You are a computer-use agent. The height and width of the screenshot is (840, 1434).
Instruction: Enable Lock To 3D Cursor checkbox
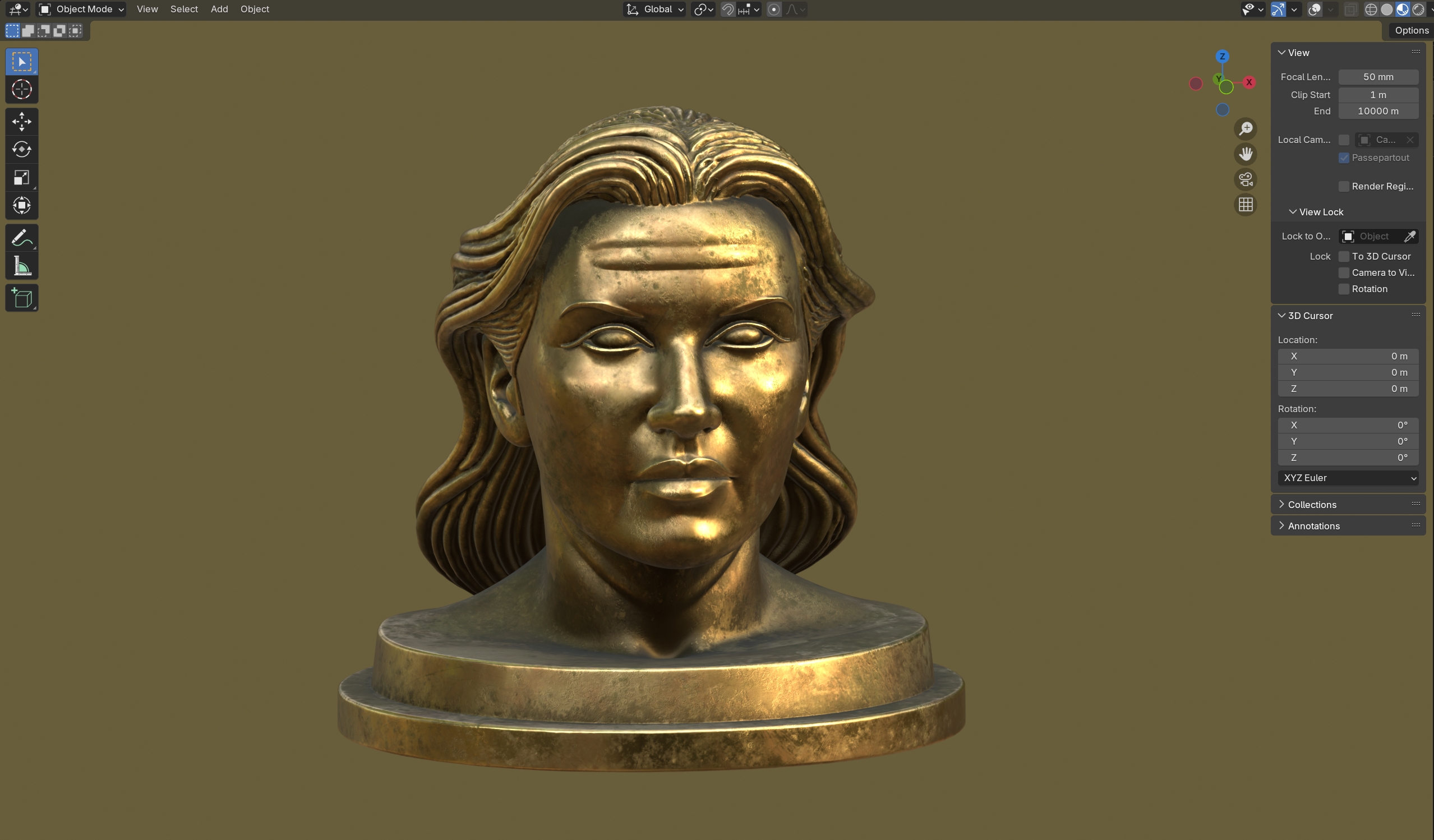[1344, 257]
